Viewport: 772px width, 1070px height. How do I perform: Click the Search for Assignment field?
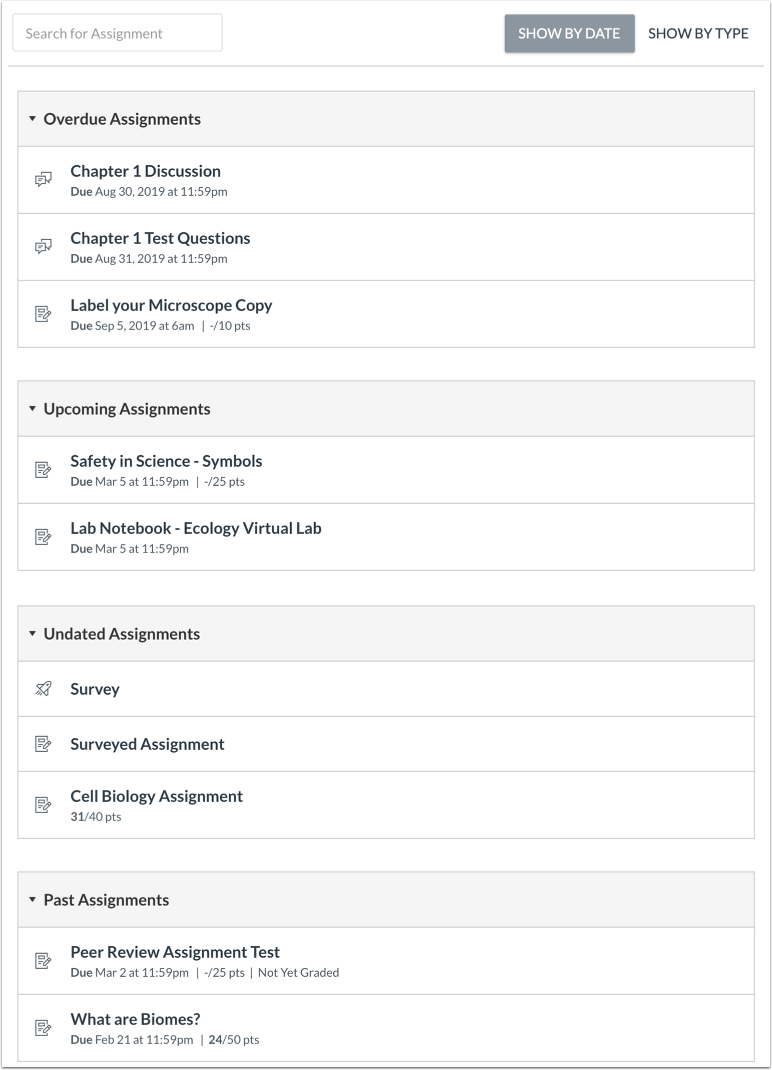[x=117, y=33]
